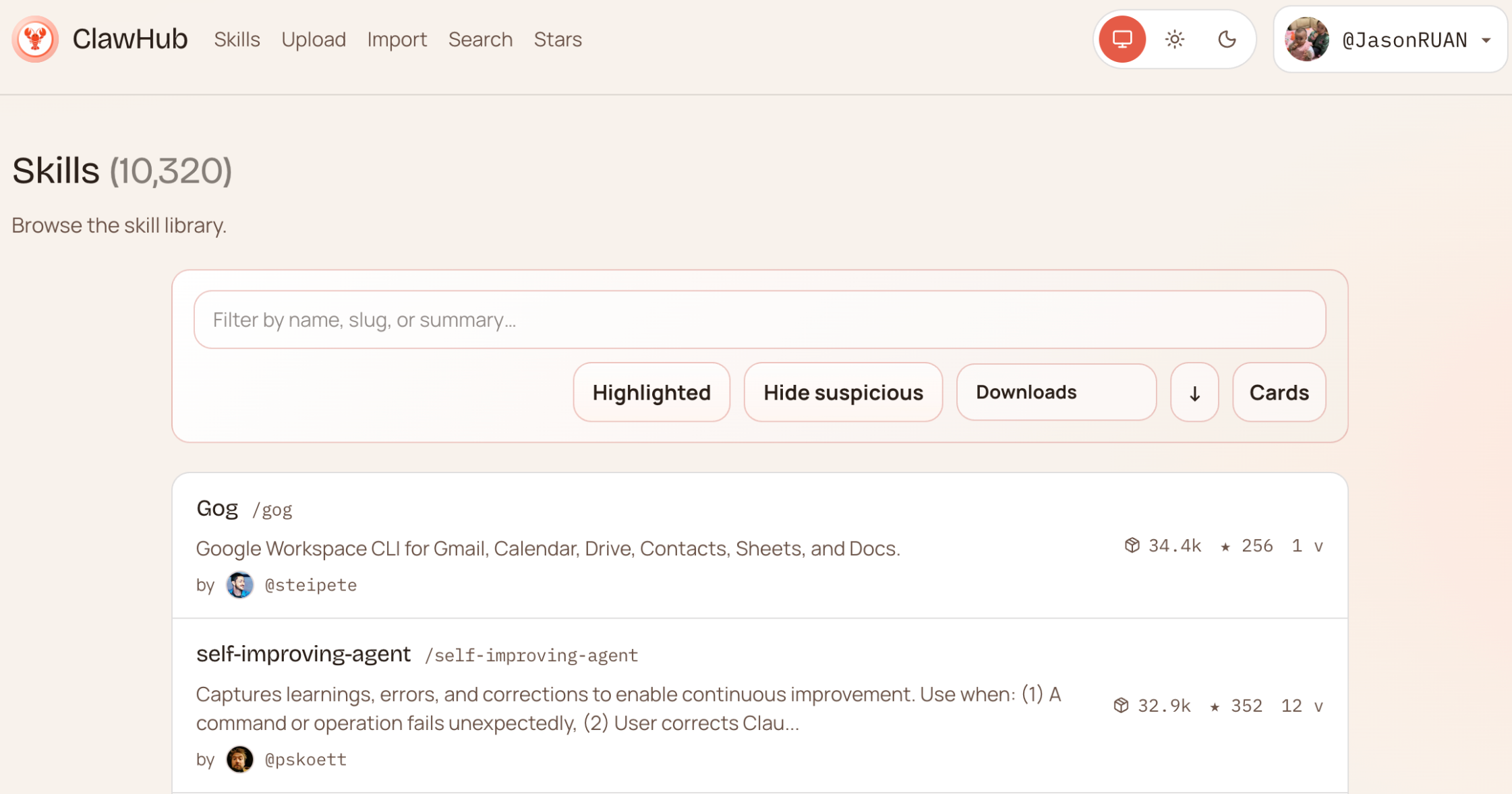The height and width of the screenshot is (794, 1512).
Task: Toggle the Highlighted filter
Action: pyautogui.click(x=651, y=392)
